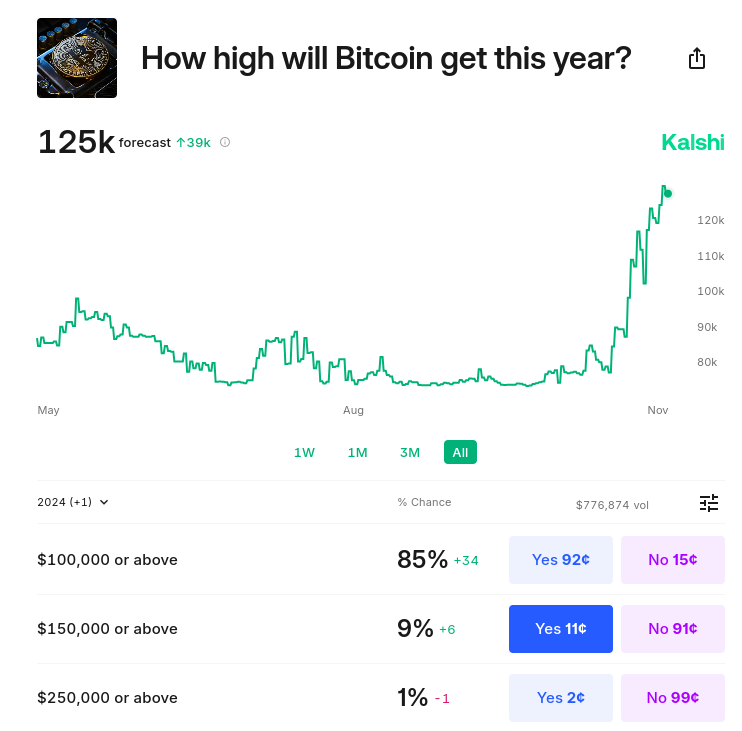Open the filter settings sliders icon
The image size is (742, 731).
pyautogui.click(x=708, y=503)
